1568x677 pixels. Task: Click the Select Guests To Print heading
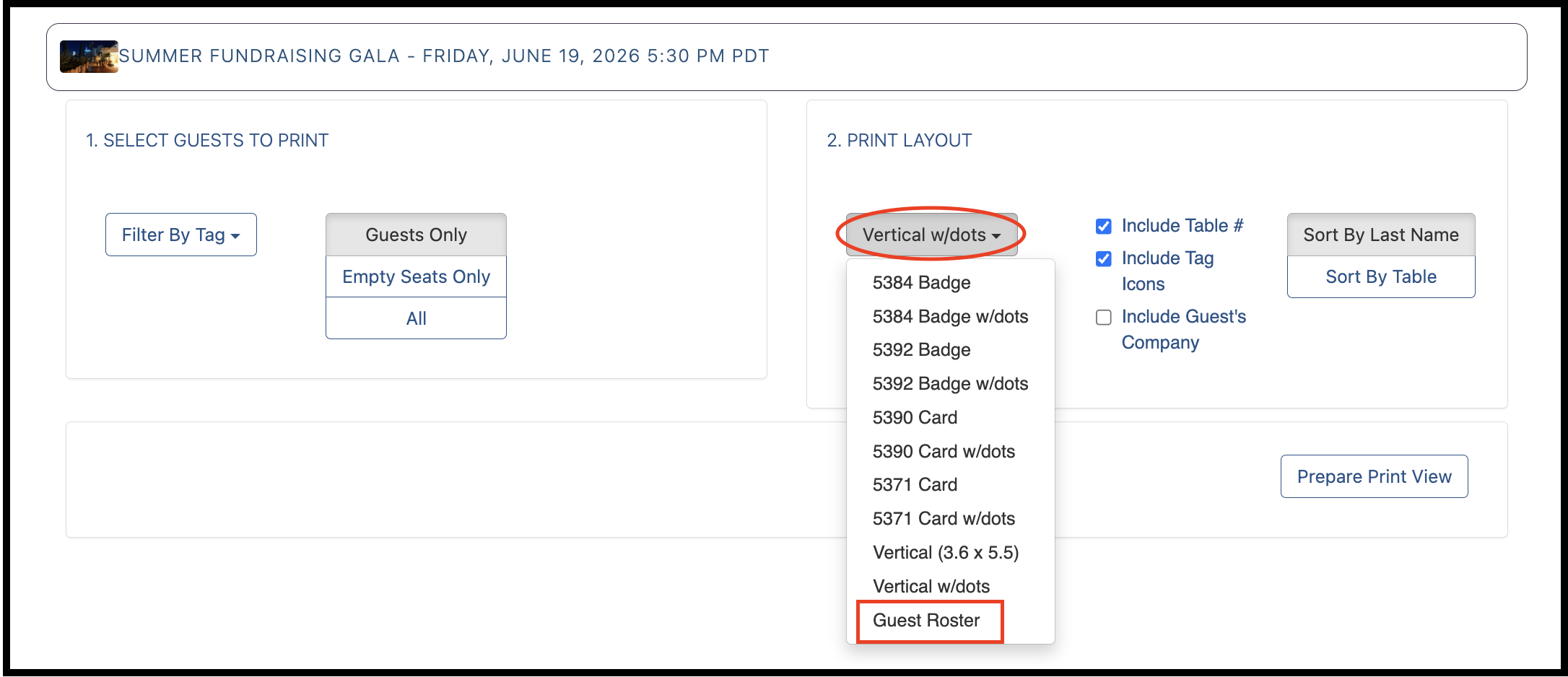[x=207, y=140]
